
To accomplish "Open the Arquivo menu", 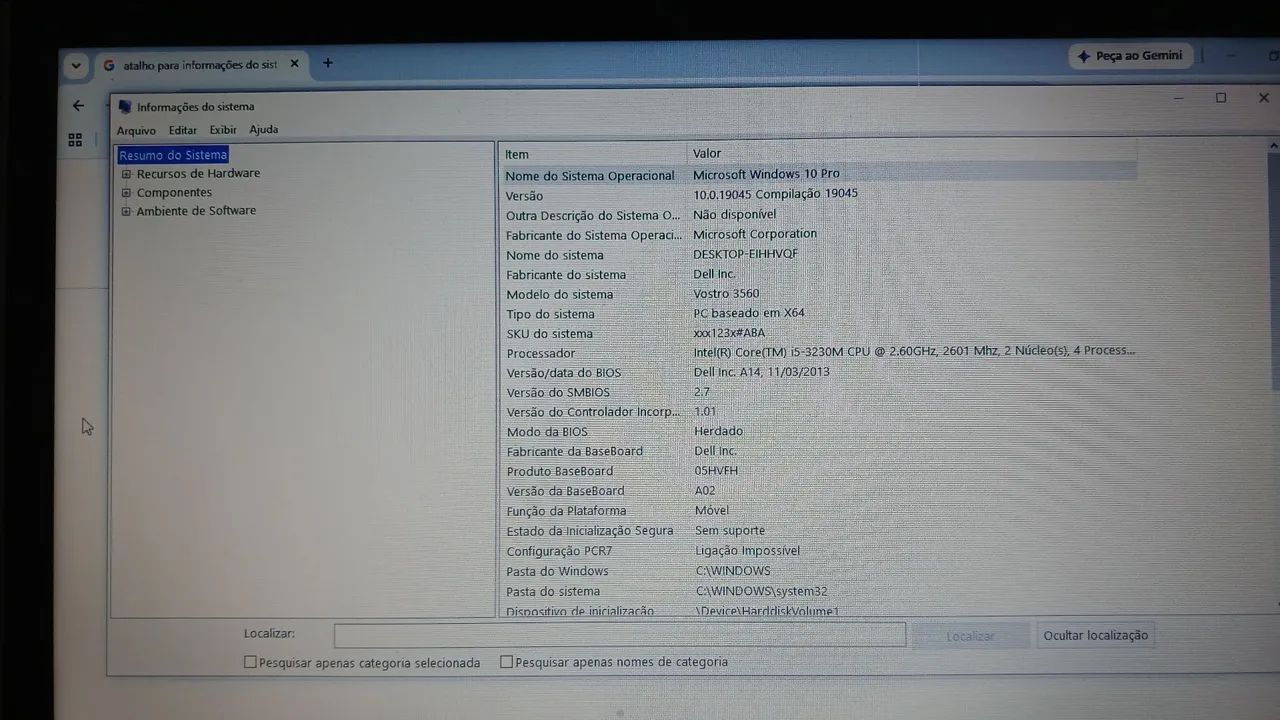I will pos(136,130).
